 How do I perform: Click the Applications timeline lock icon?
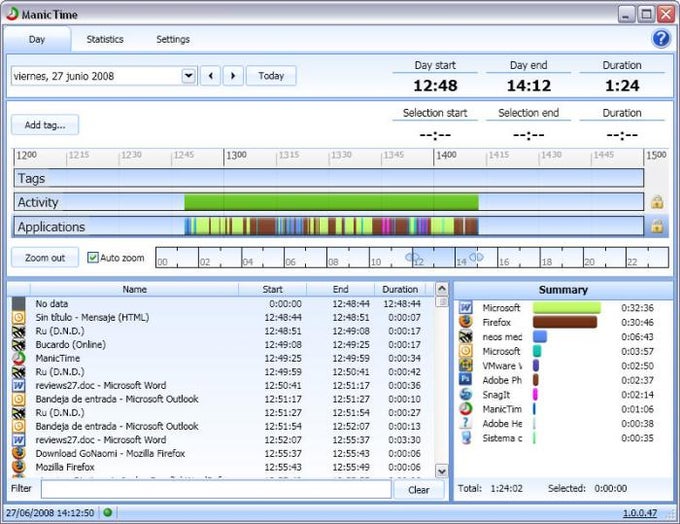(657, 226)
